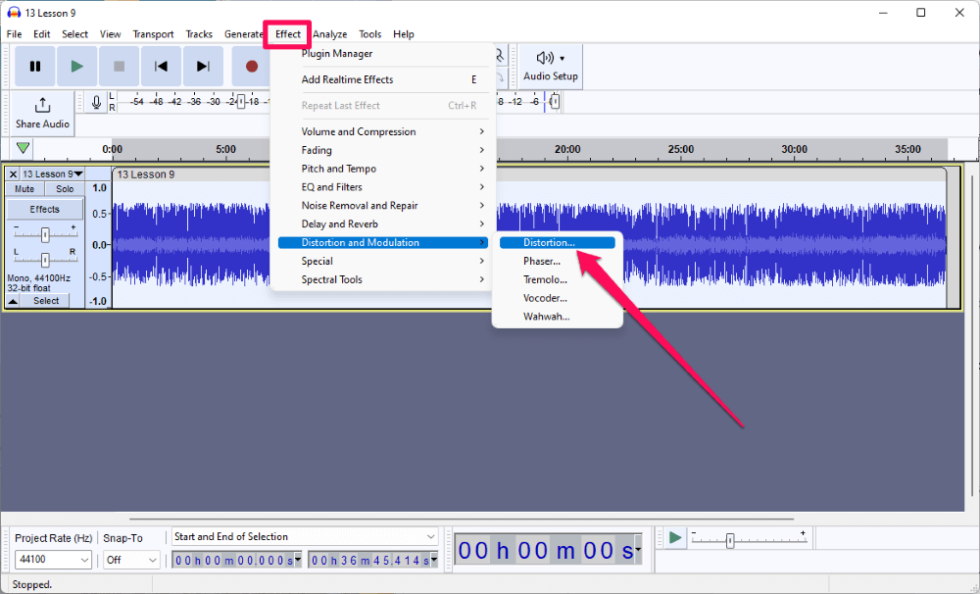980x594 pixels.
Task: Click the microphone recording meter icon
Action: tap(96, 101)
